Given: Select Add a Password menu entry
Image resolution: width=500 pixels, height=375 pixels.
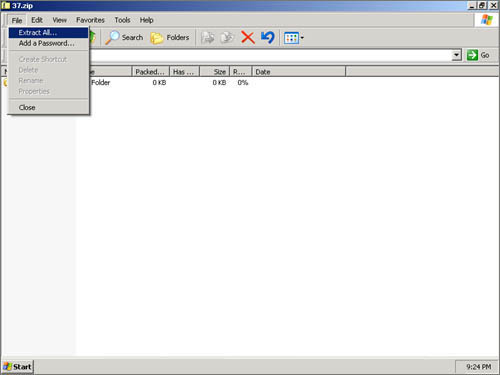Looking at the screenshot, I should (48, 43).
